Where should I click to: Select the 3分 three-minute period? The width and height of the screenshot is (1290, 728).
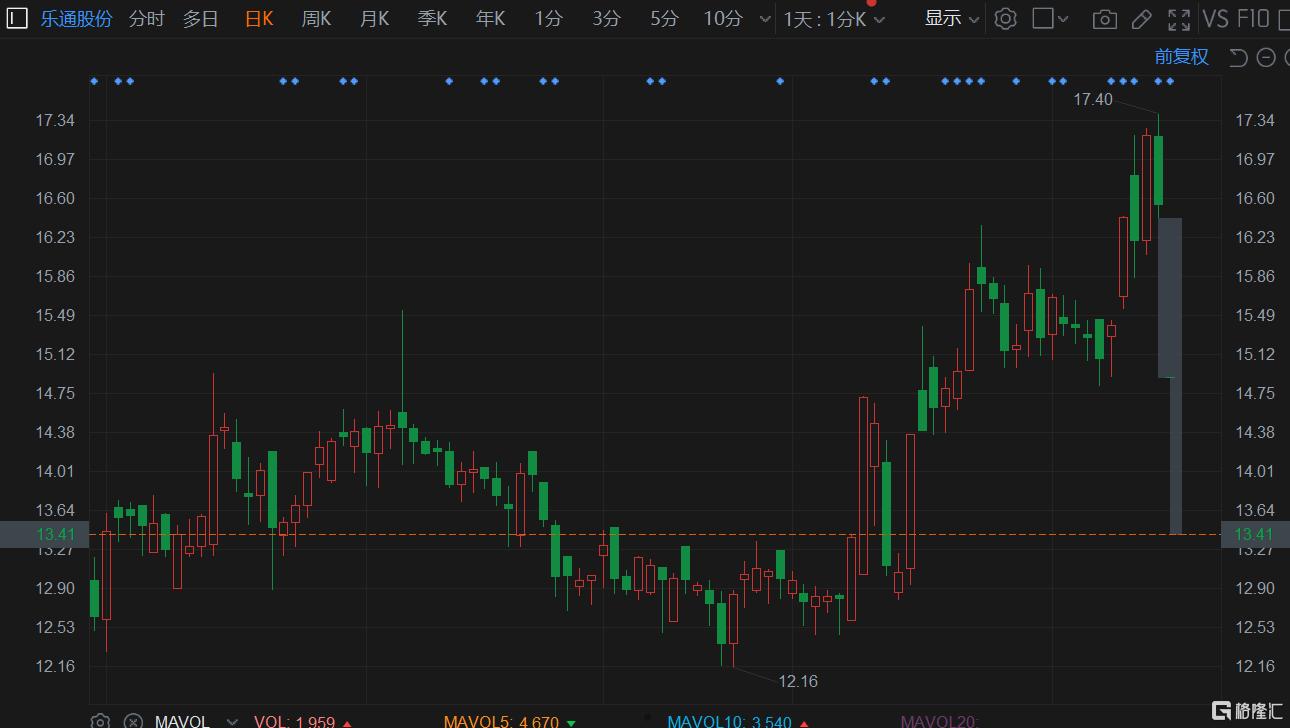point(606,19)
